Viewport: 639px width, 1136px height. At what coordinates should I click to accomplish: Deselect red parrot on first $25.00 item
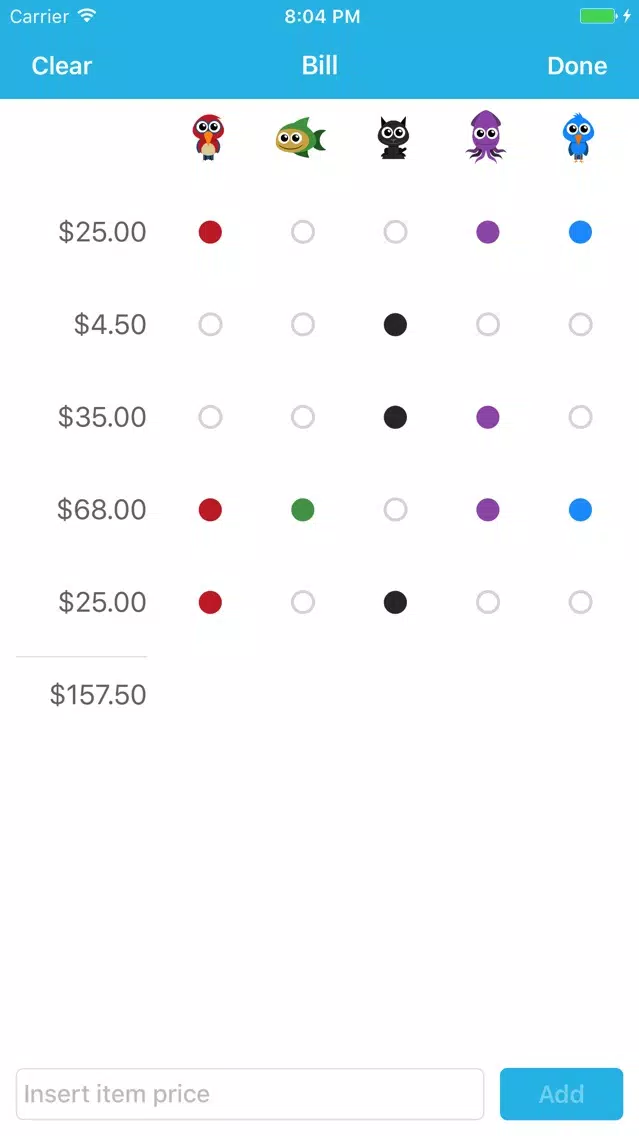(210, 232)
